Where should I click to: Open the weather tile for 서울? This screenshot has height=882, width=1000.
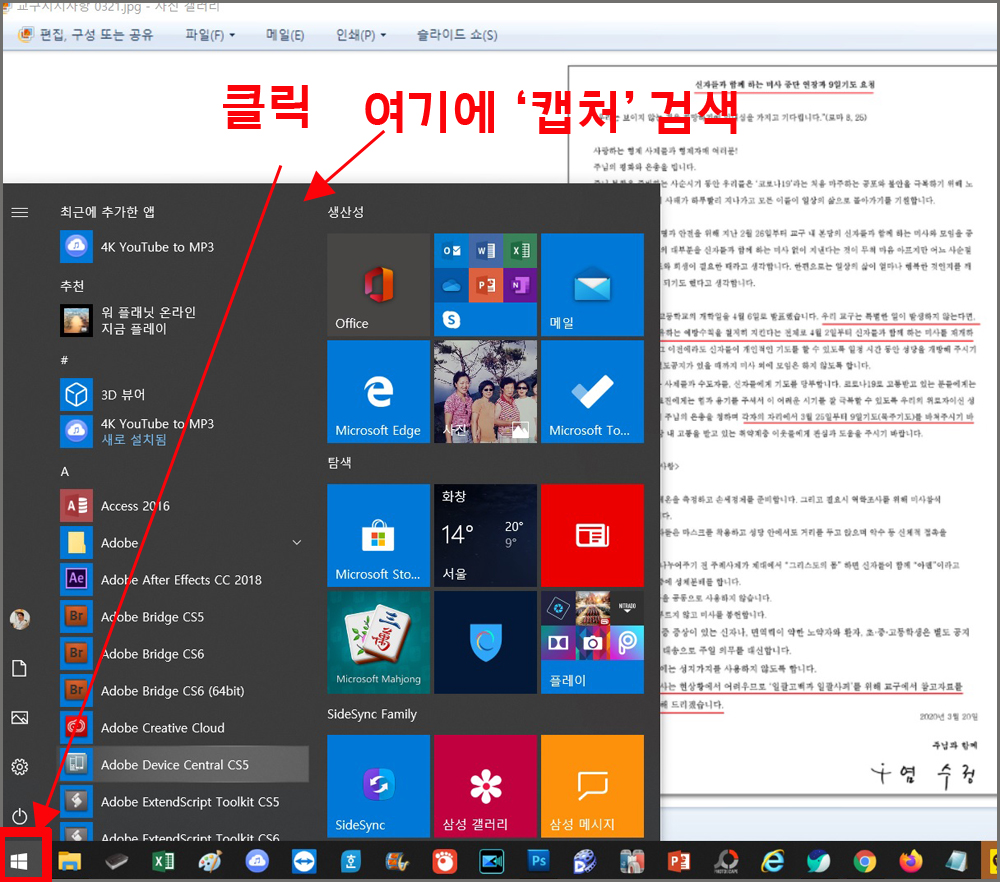(x=485, y=536)
